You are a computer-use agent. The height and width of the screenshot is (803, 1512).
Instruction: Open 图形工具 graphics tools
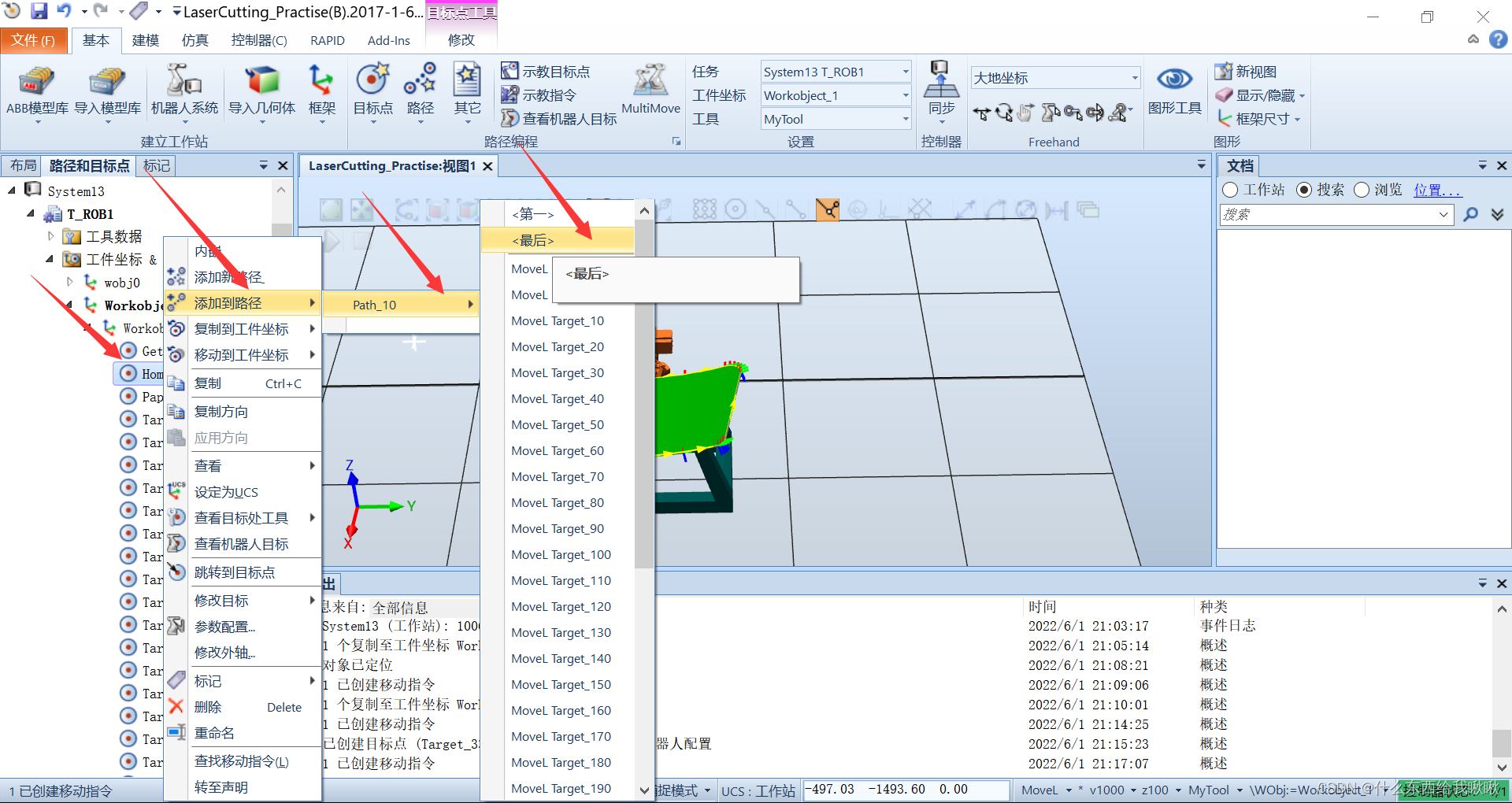pos(1174,92)
